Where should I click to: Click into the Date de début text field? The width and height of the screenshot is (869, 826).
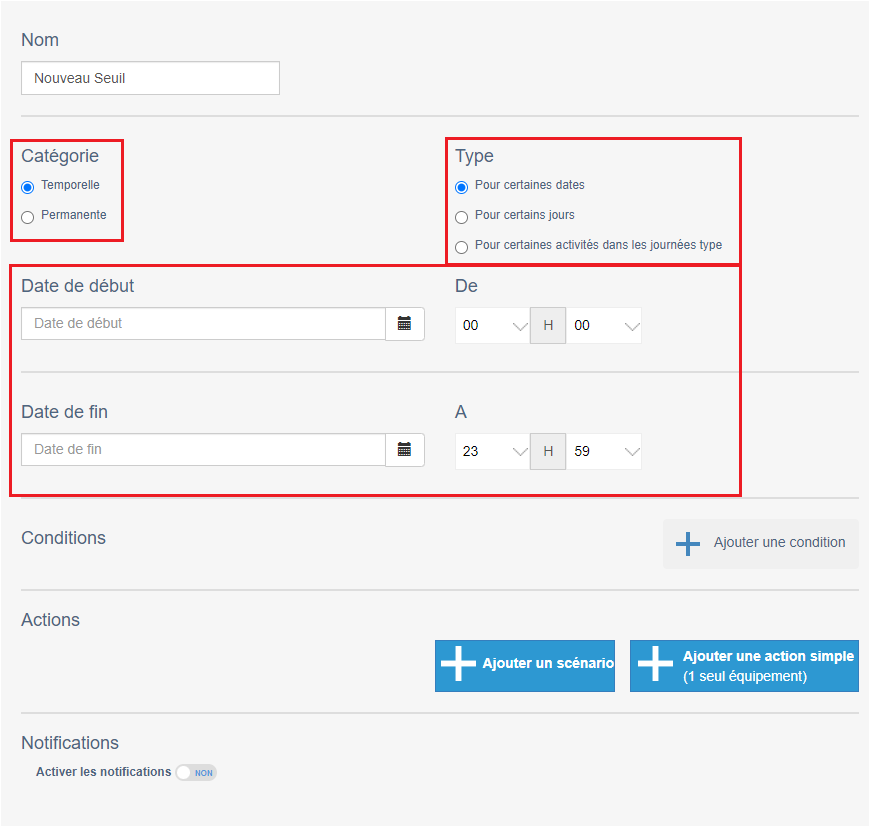(203, 324)
